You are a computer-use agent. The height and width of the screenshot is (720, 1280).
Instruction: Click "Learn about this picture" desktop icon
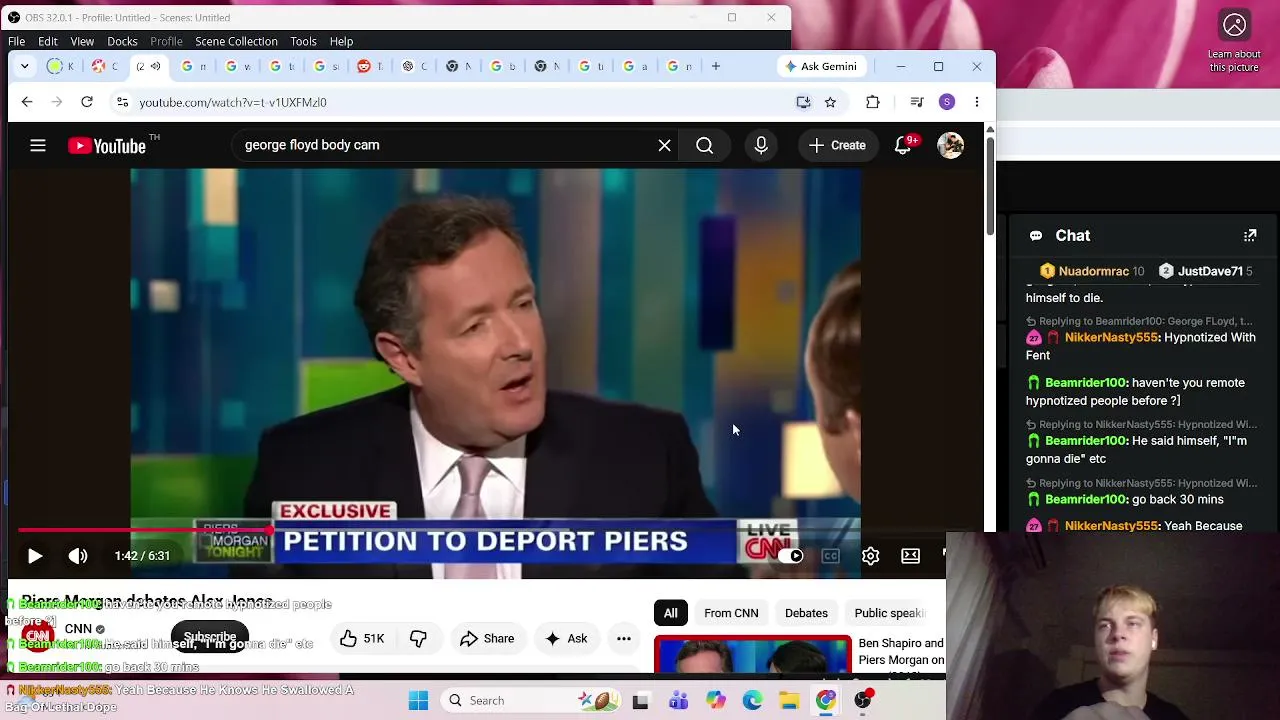pyautogui.click(x=1234, y=40)
